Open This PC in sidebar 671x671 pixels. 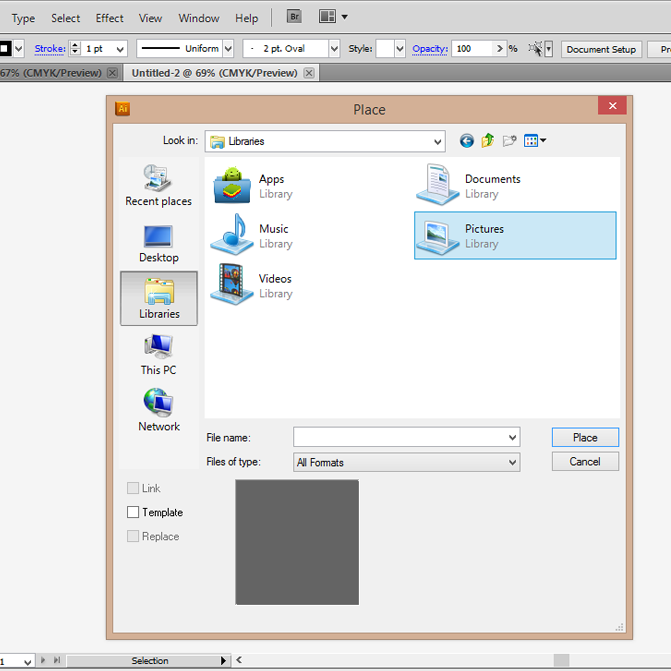tap(158, 355)
